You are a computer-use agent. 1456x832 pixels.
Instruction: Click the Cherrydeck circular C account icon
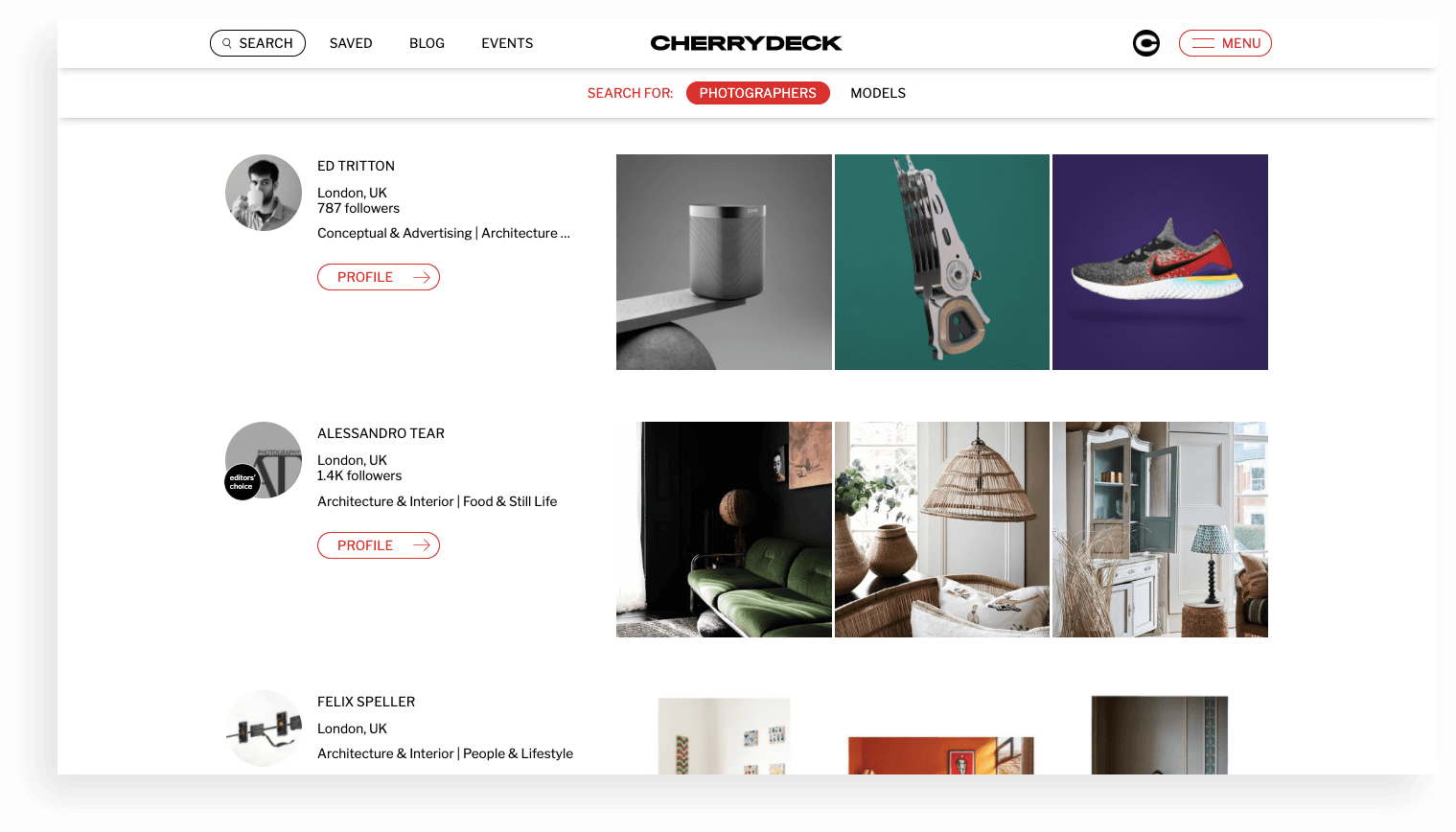(1145, 43)
